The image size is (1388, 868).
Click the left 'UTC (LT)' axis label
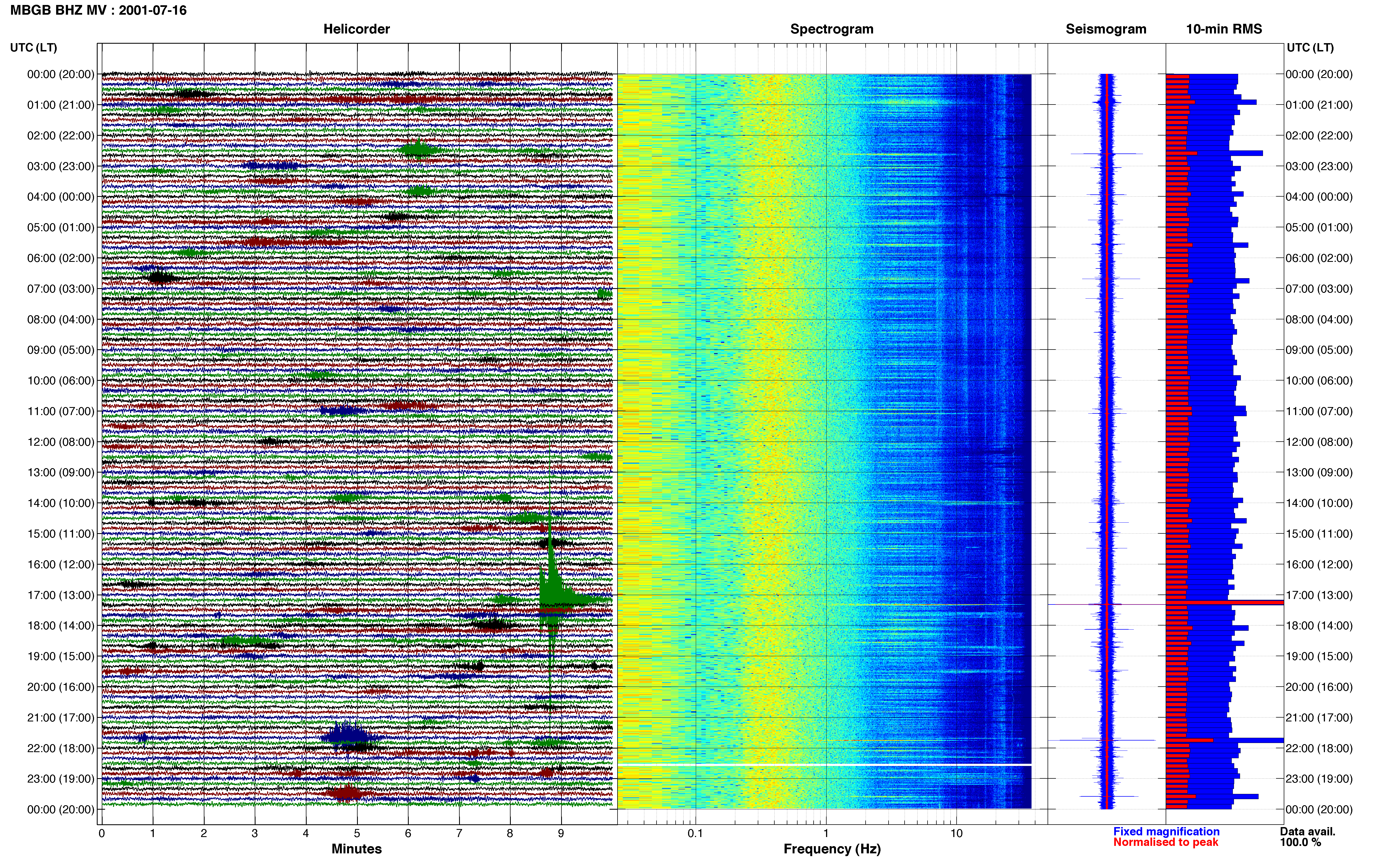[33, 47]
